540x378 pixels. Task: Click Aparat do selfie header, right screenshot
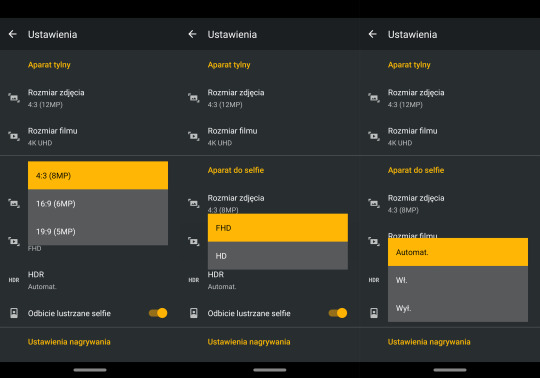click(416, 170)
